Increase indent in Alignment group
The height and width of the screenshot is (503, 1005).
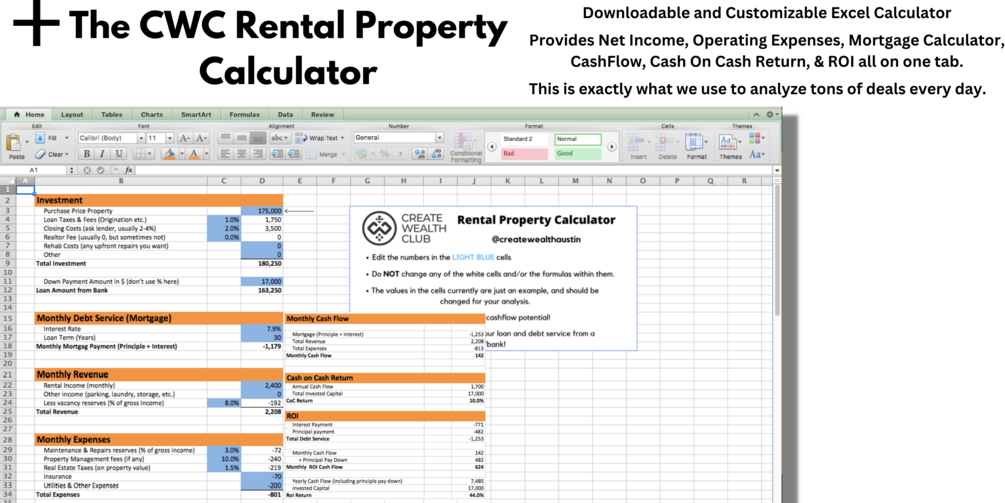pyautogui.click(x=294, y=154)
